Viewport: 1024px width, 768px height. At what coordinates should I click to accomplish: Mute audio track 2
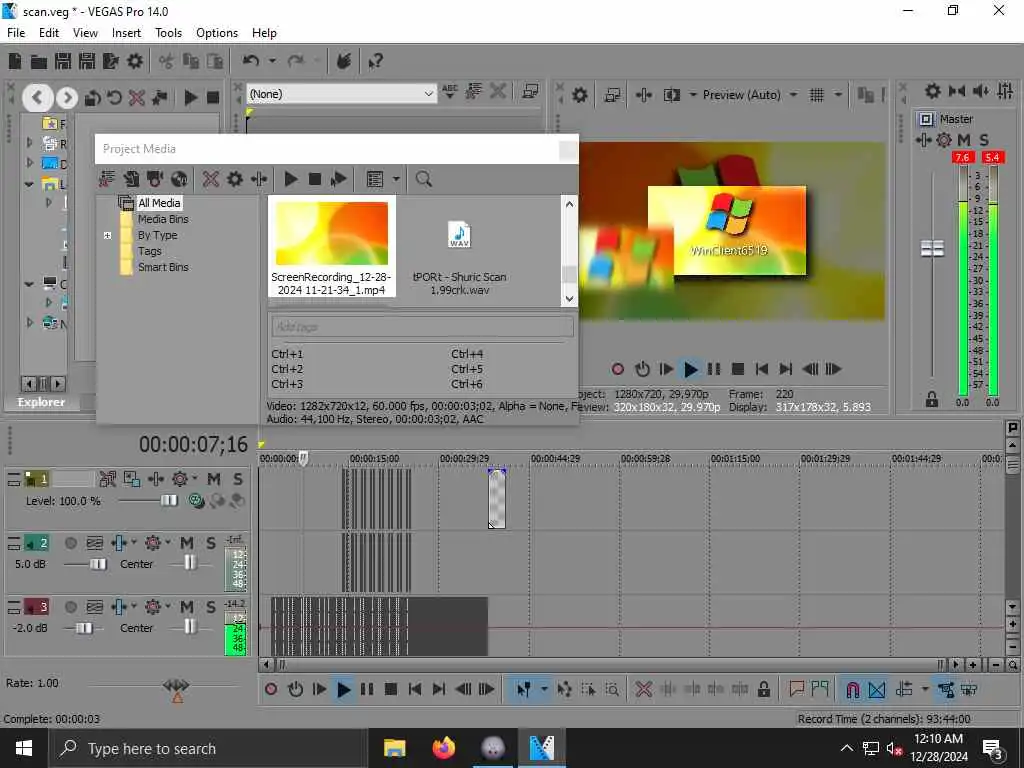187,543
